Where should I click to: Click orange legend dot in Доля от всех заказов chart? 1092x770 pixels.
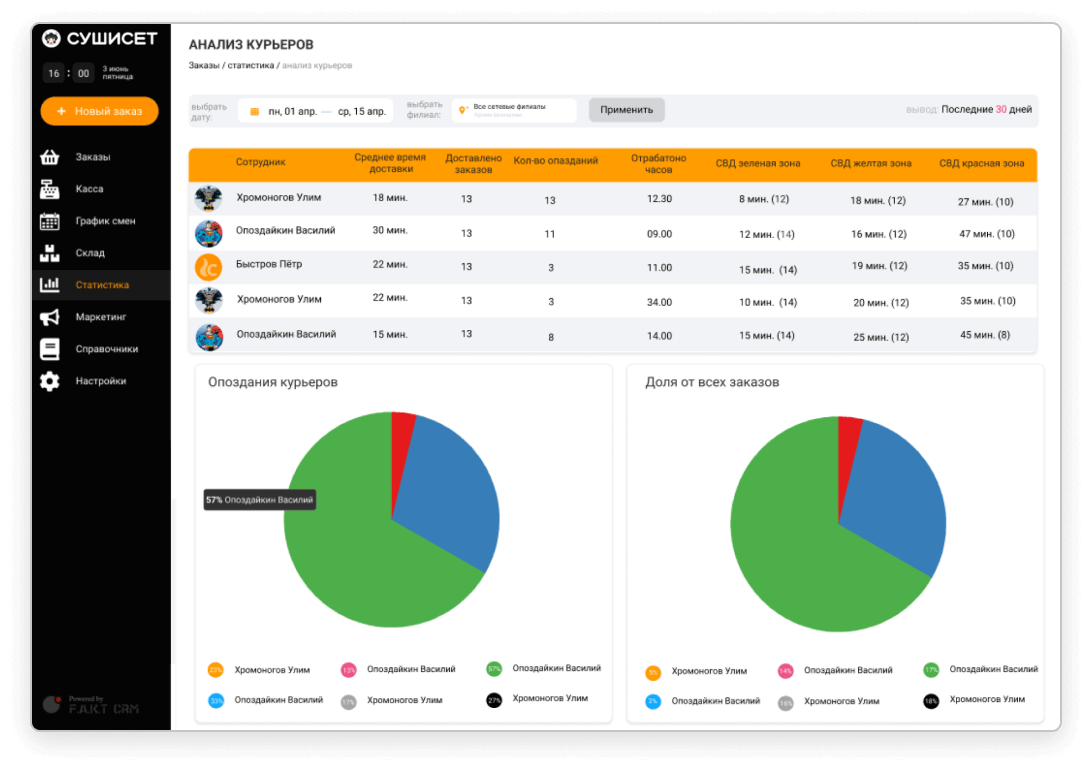[x=653, y=673]
